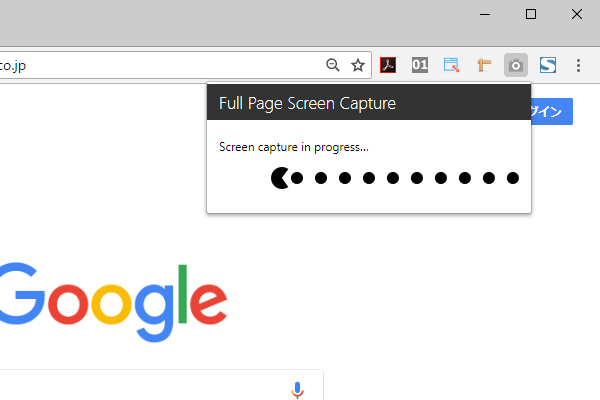Click the "Screen capture in progress..." text
Image resolution: width=600 pixels, height=400 pixels.
coord(293,147)
